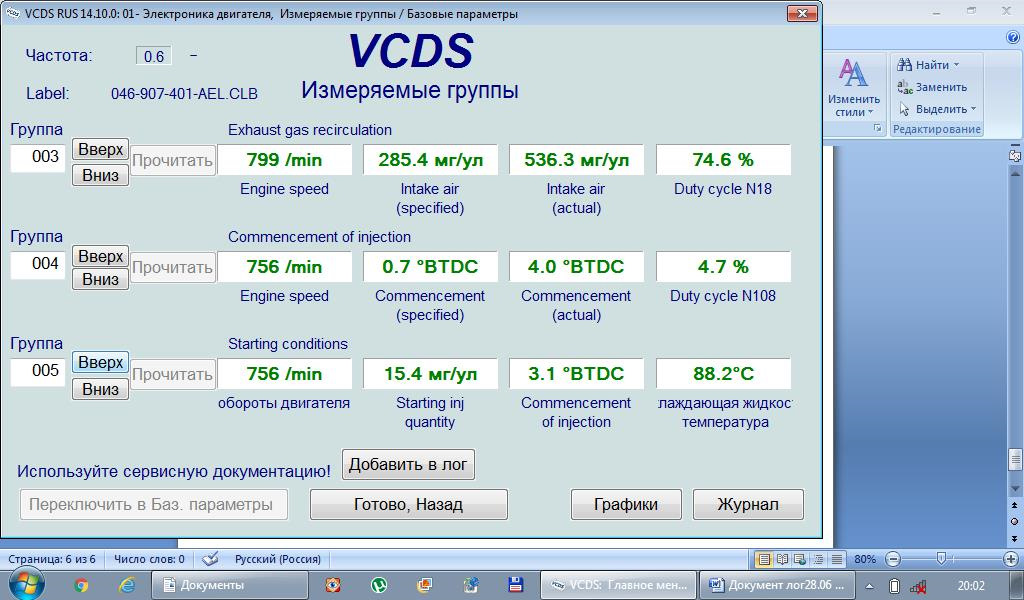This screenshot has width=1024, height=600.
Task: Toggle Outline view mode
Action: tap(818, 559)
